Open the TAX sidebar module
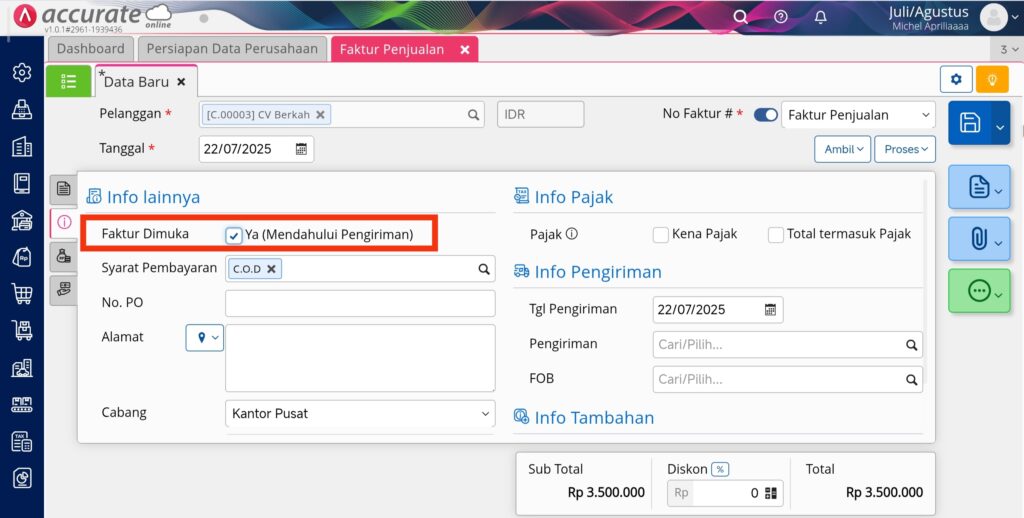Screen dimensions: 1024x518 [x=22, y=442]
